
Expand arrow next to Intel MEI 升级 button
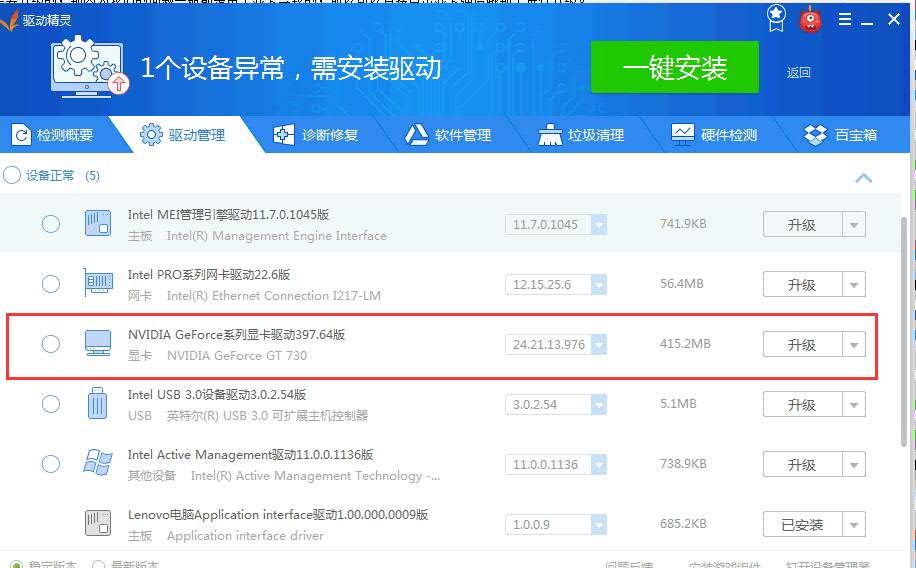(x=853, y=224)
